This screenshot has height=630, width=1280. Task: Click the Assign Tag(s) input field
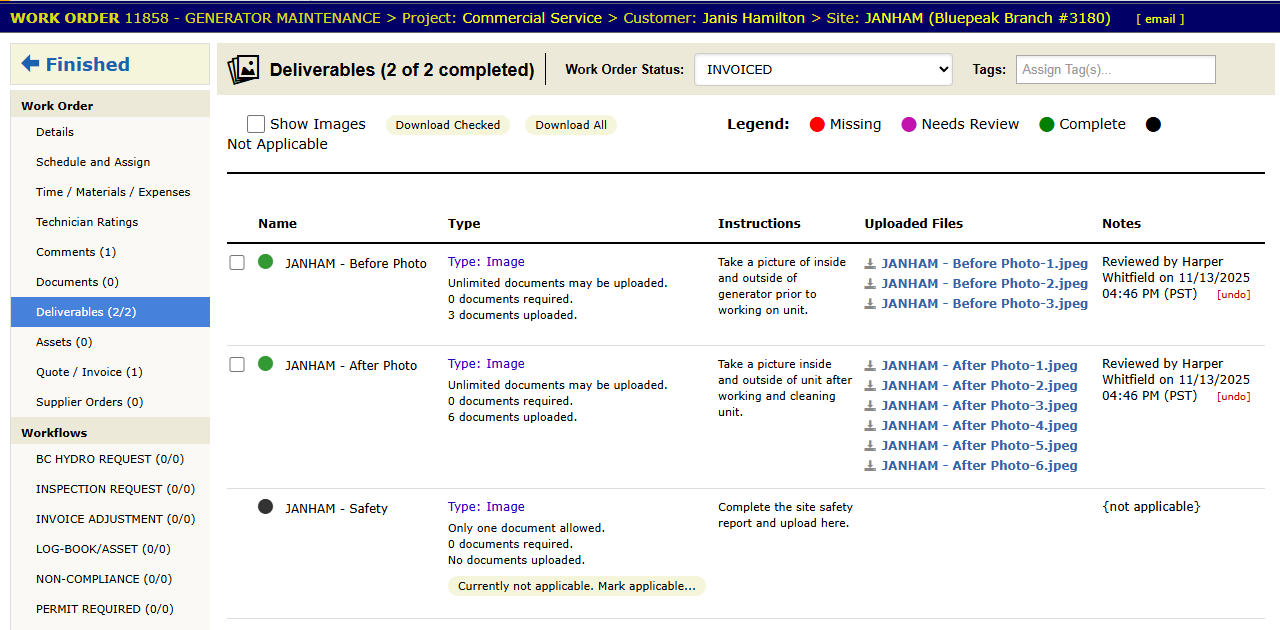click(1116, 70)
